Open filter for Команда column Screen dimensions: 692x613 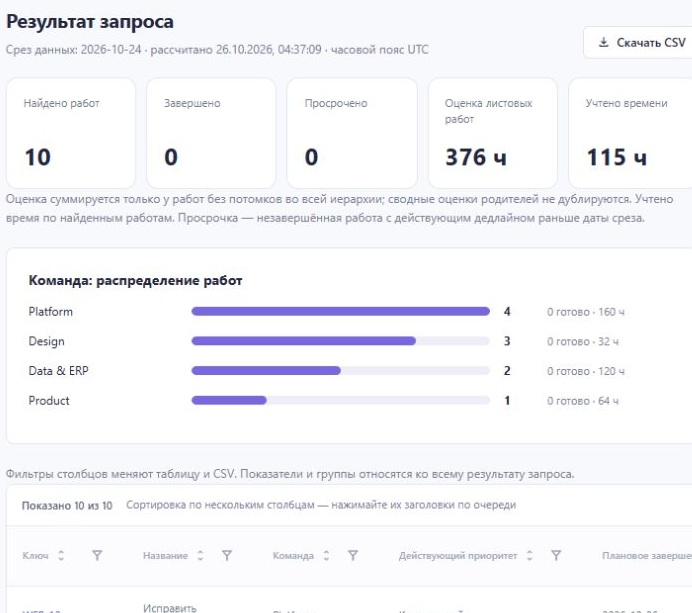(x=353, y=556)
